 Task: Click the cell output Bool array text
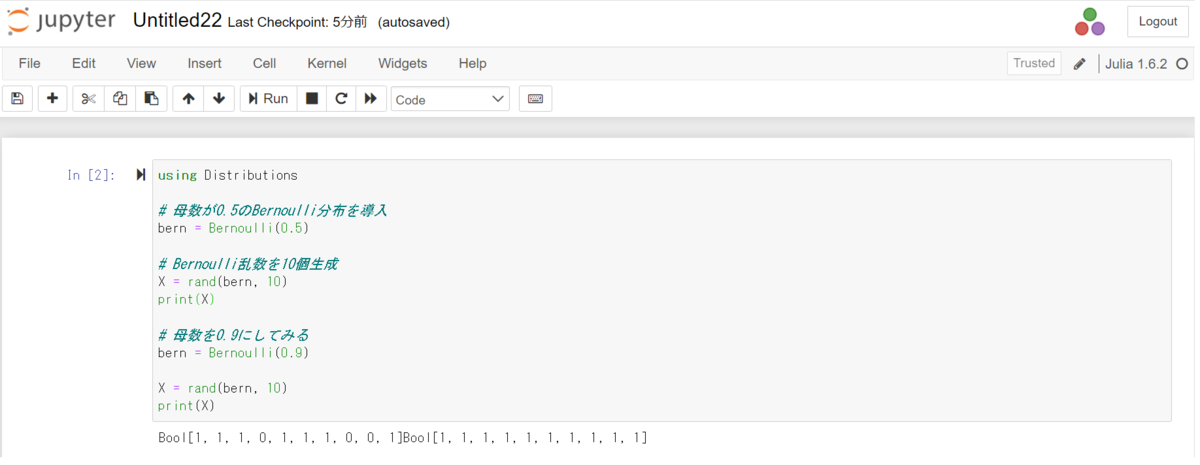[x=403, y=438]
